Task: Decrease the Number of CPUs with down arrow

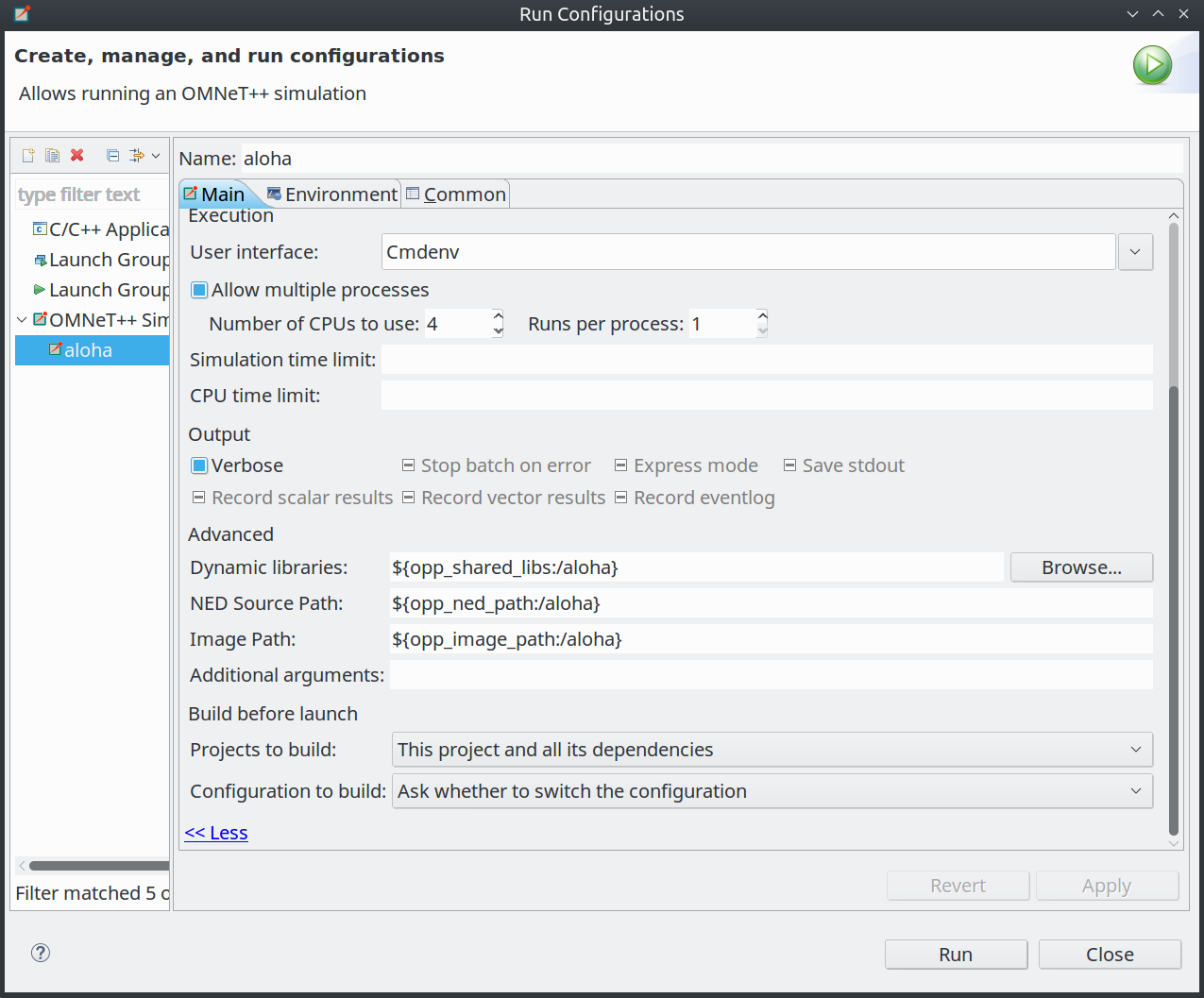Action: coord(499,331)
